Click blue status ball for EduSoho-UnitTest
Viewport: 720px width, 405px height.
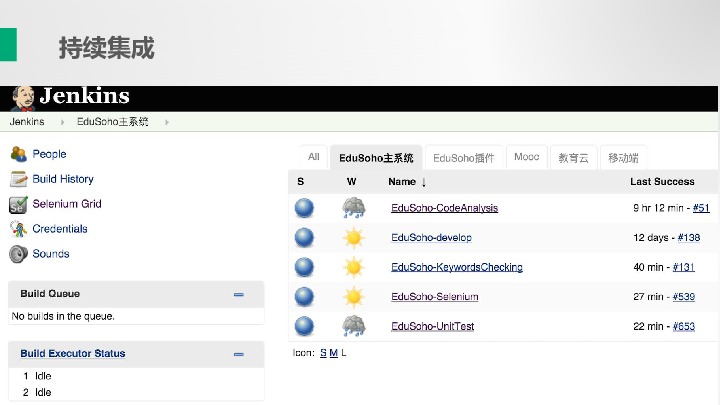(304, 326)
